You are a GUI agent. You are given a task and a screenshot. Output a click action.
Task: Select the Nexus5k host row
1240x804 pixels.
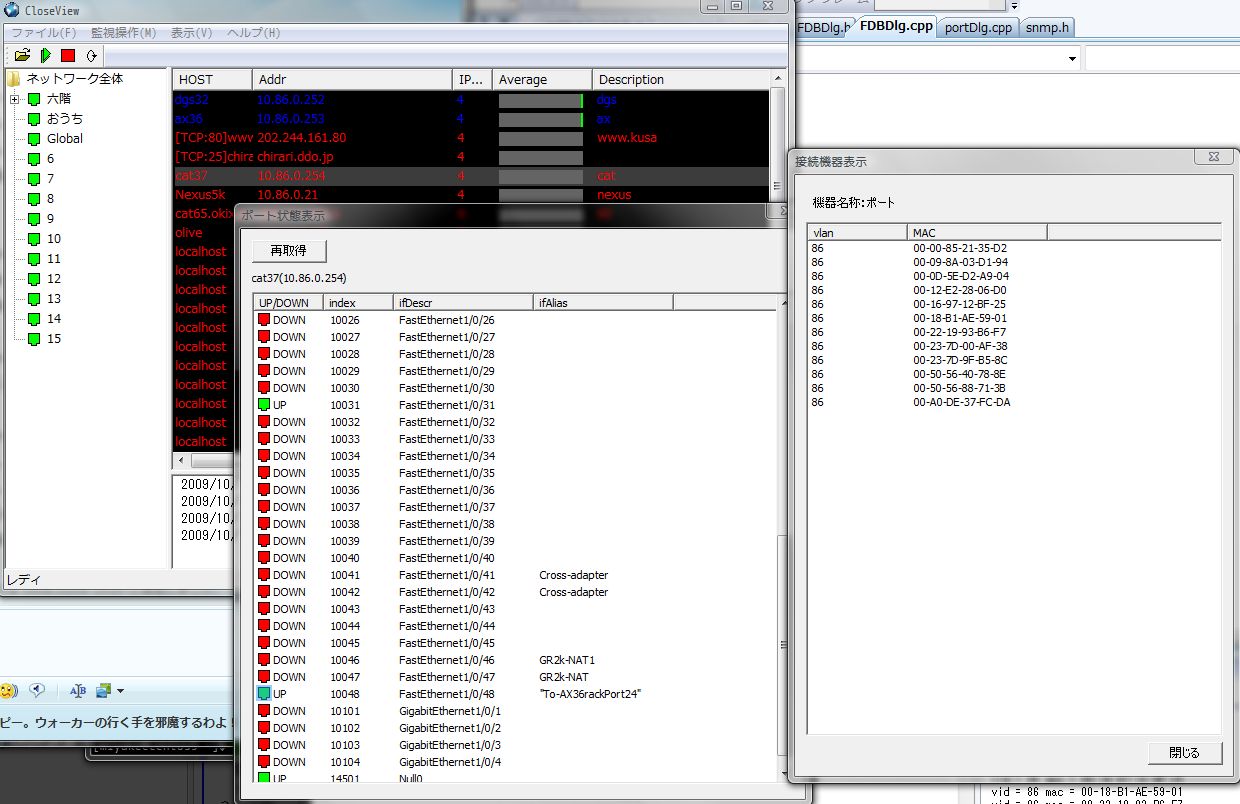pyautogui.click(x=471, y=195)
